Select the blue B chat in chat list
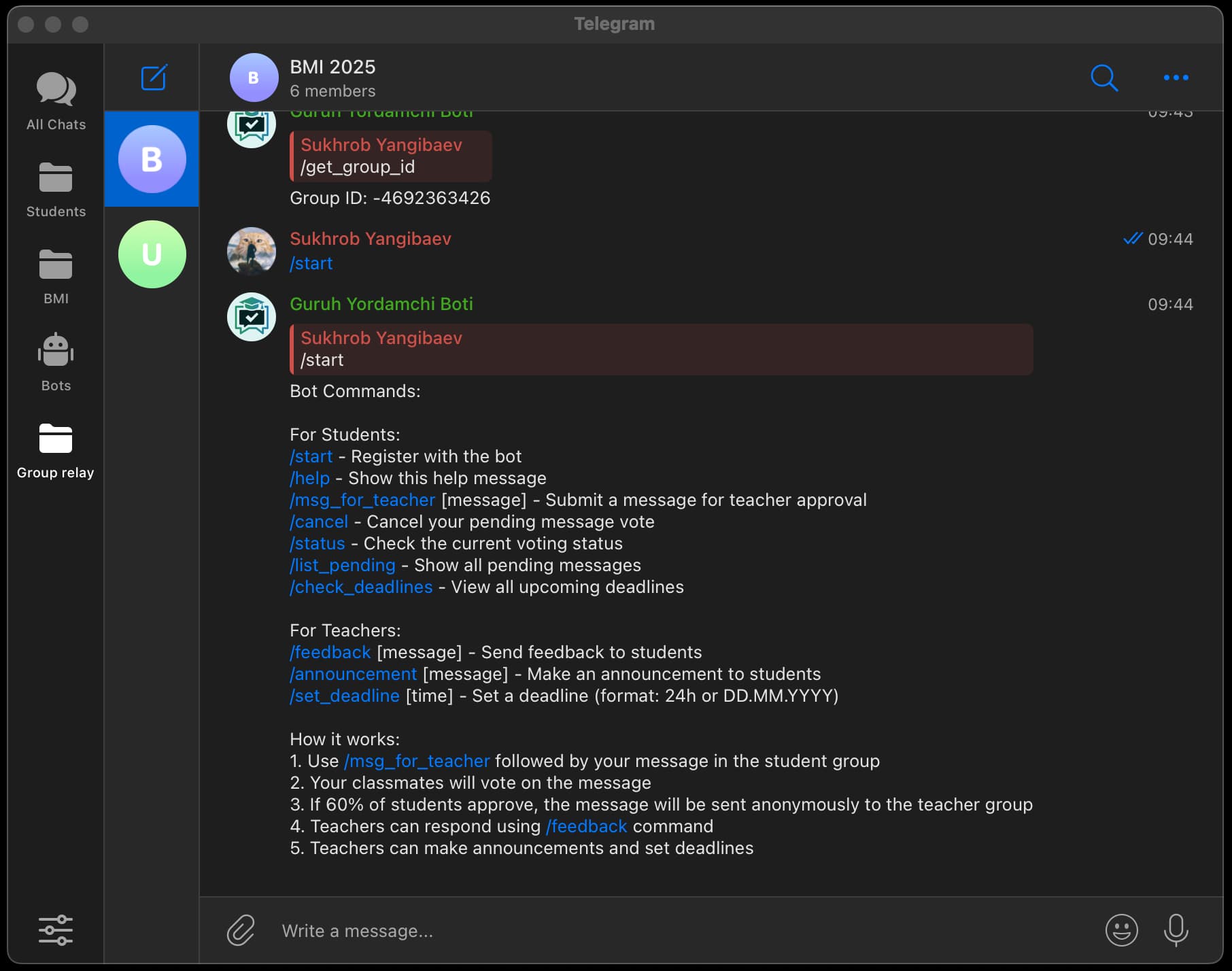Viewport: 1232px width, 971px height. tap(152, 159)
